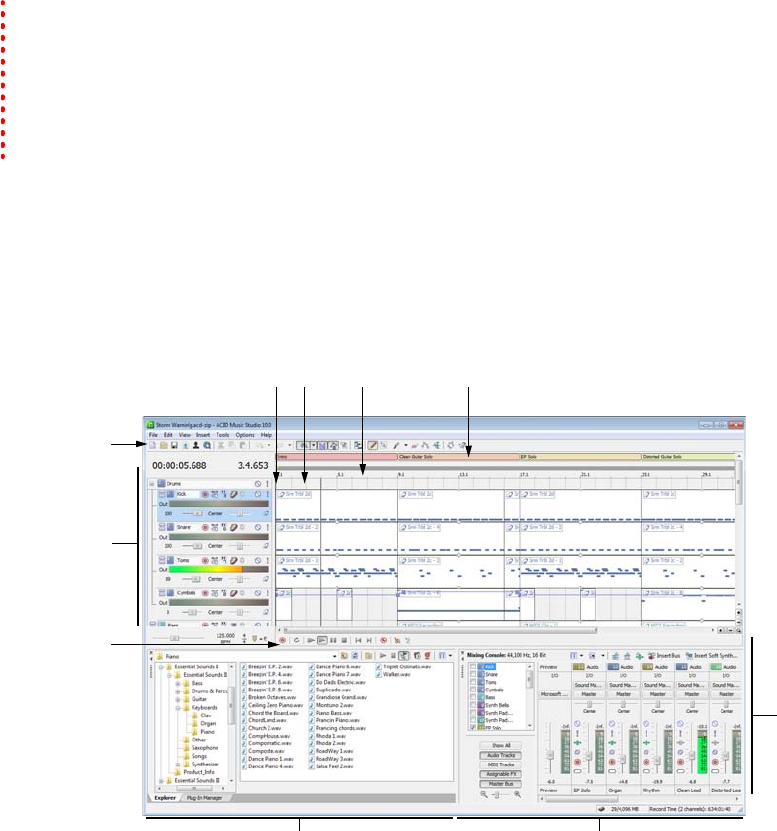This screenshot has height=831, width=777.
Task: Click the Solo icon on Toms track
Action: [x=267, y=560]
